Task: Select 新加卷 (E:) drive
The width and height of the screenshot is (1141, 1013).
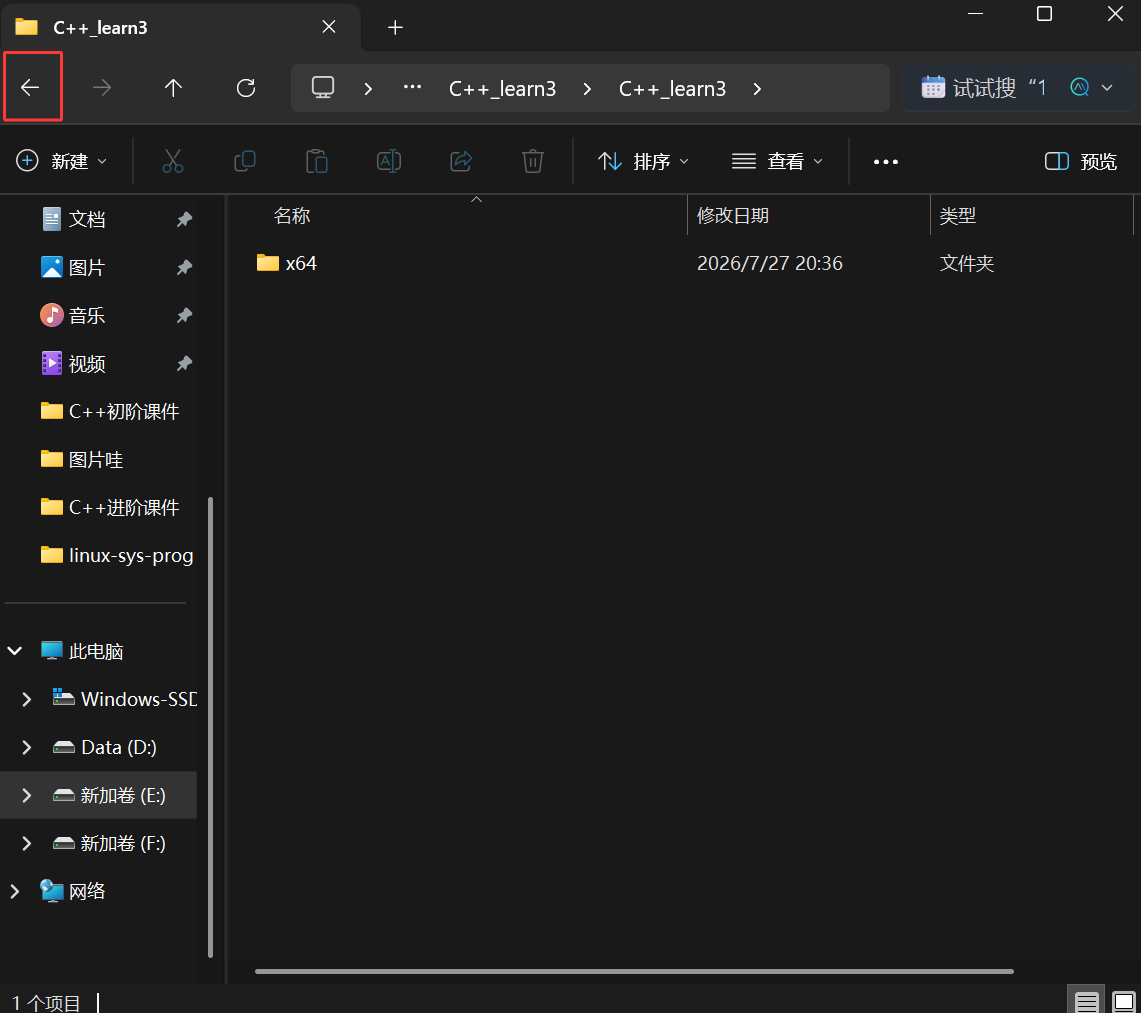Action: [x=109, y=795]
